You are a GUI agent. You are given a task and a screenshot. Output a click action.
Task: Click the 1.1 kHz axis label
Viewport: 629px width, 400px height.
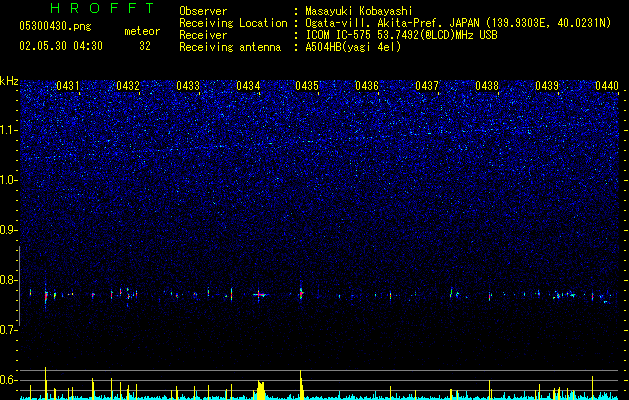pos(9,130)
